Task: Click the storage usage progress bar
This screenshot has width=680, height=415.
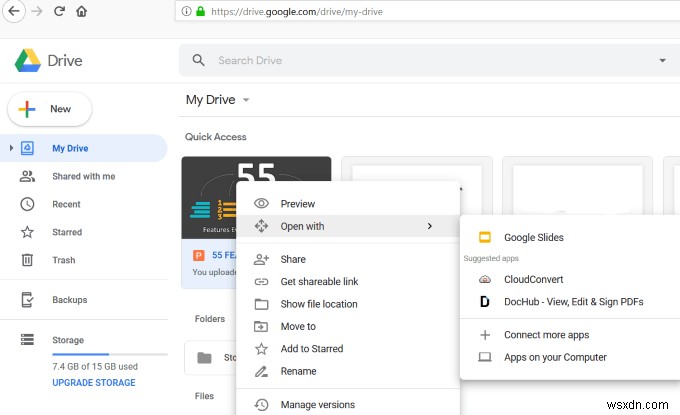Action: coord(110,354)
